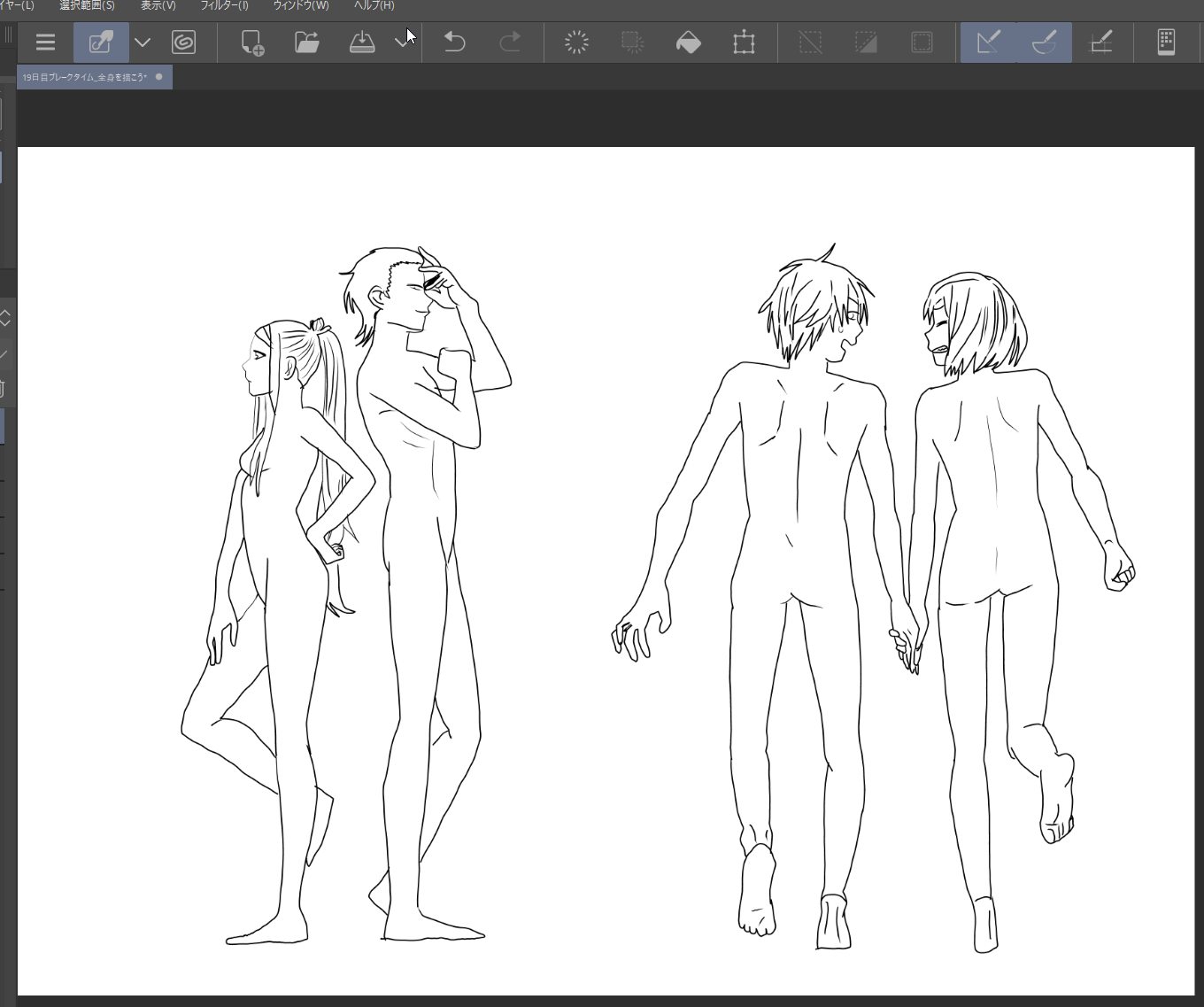This screenshot has width=1204, height=1007.
Task: Click the up-down chevron expander on left panel
Action: tap(5, 318)
